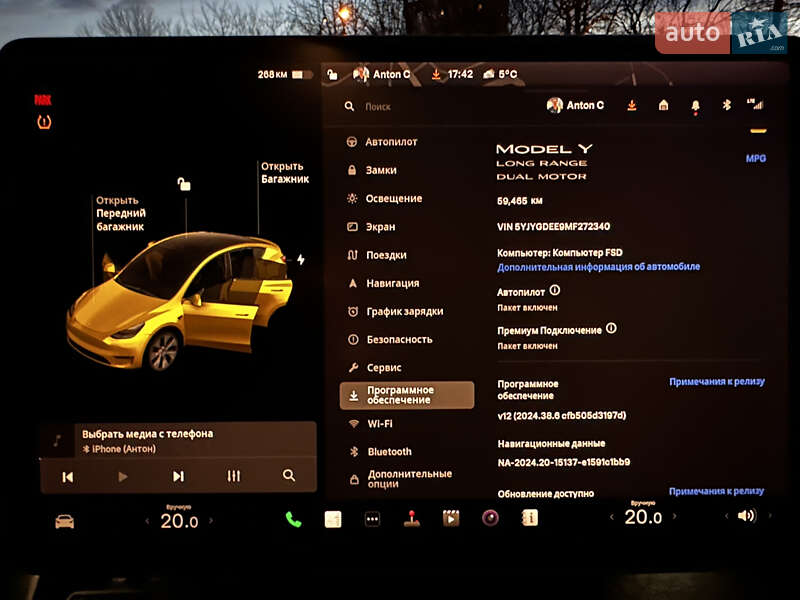Tap info icon next to Автопилот
This screenshot has height=600, width=800.
point(555,291)
